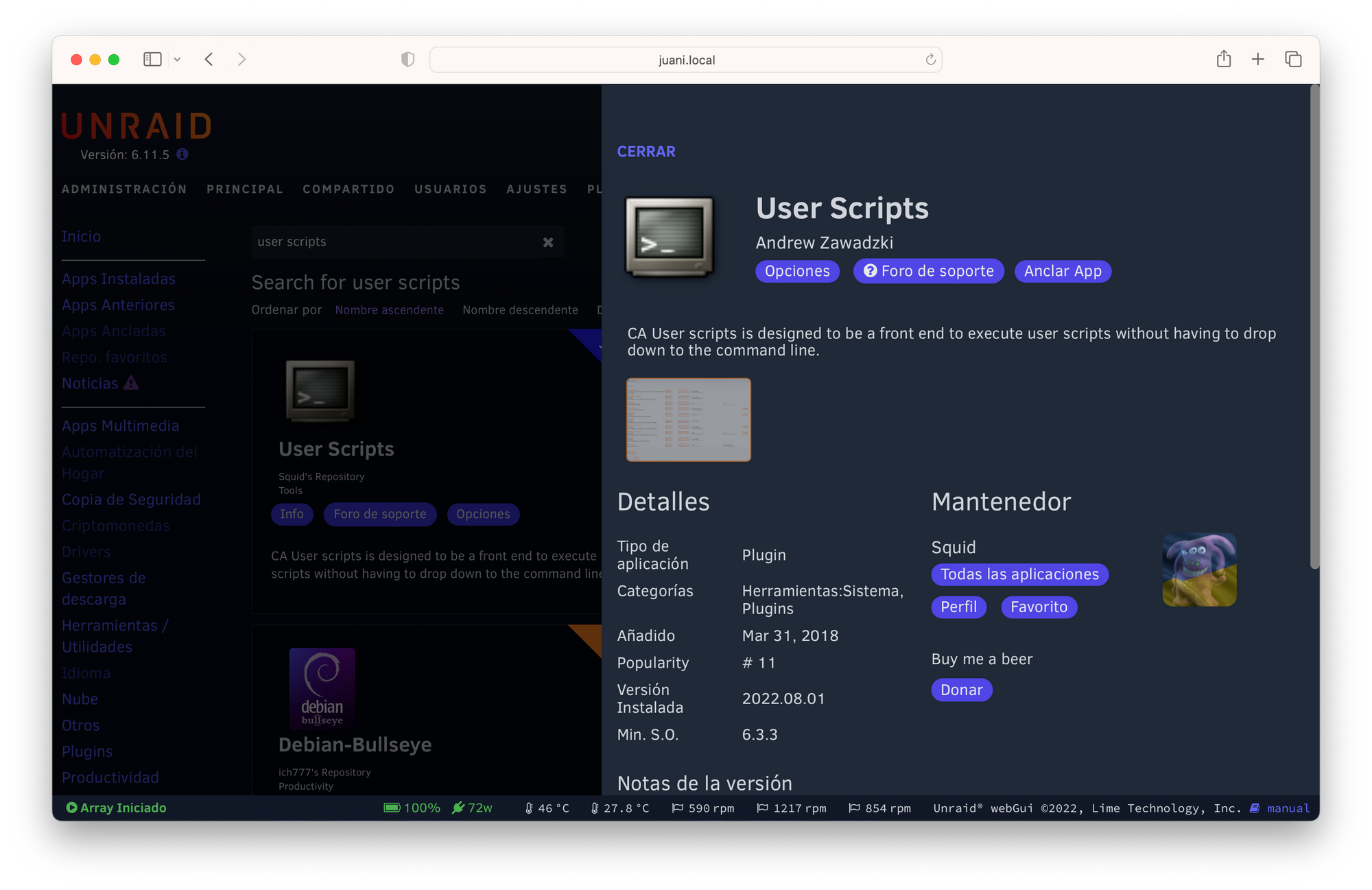
Task: Open Noticias in sidebar
Action: point(90,383)
